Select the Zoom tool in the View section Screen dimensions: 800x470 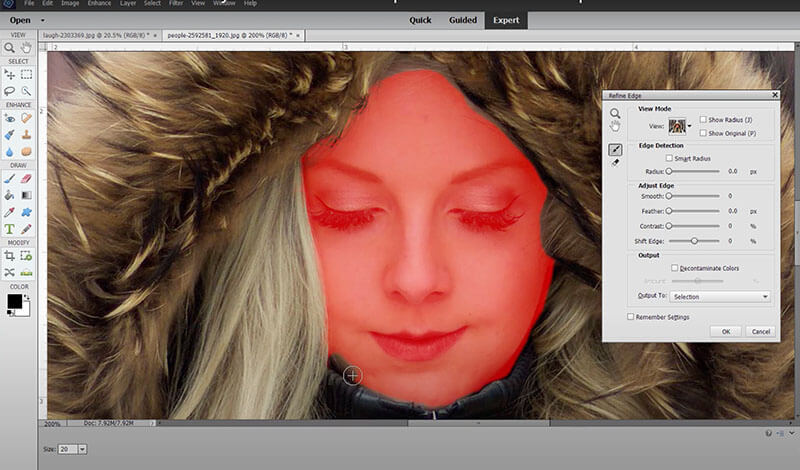[10, 47]
